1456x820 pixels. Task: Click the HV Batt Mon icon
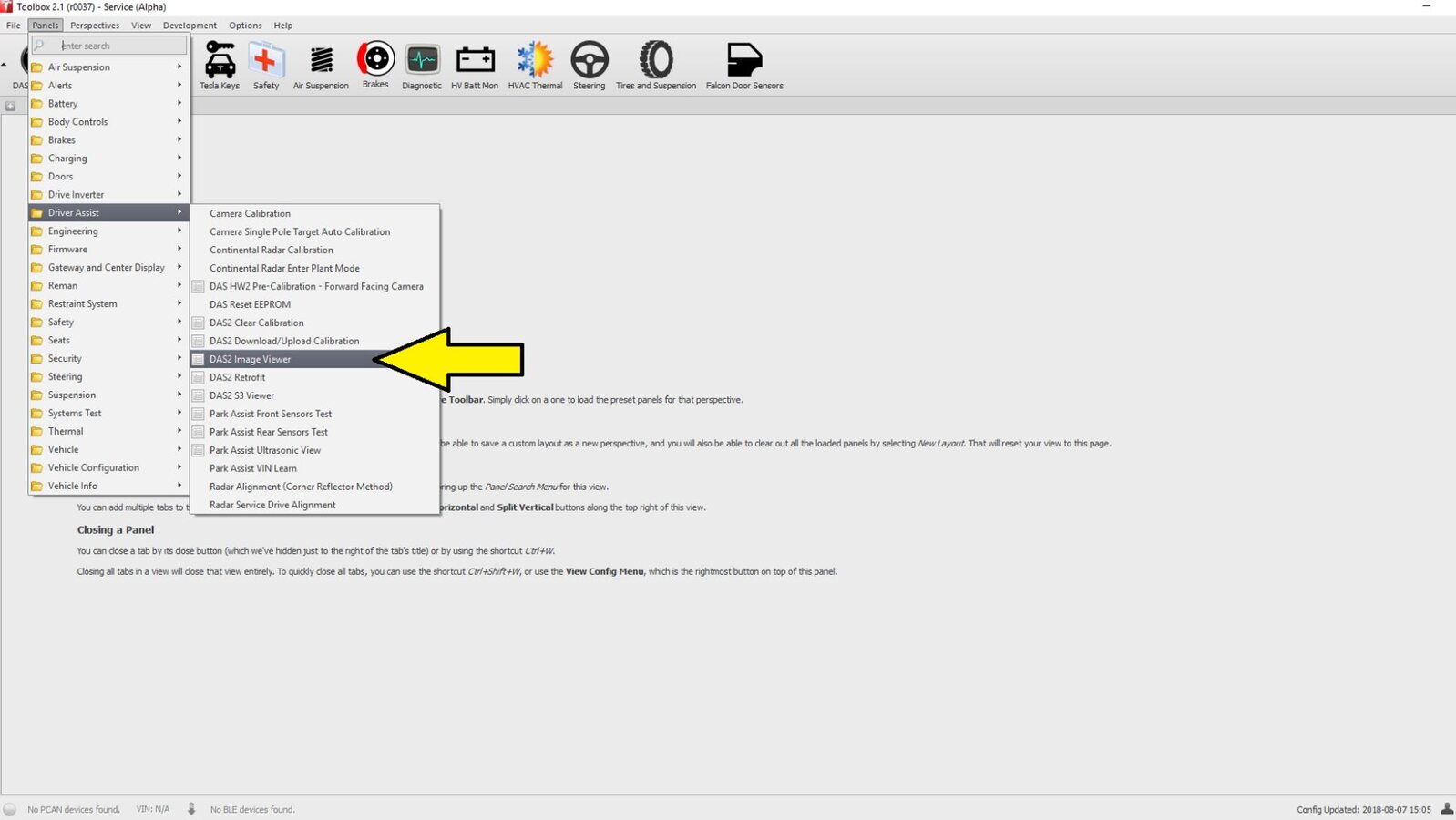(475, 65)
